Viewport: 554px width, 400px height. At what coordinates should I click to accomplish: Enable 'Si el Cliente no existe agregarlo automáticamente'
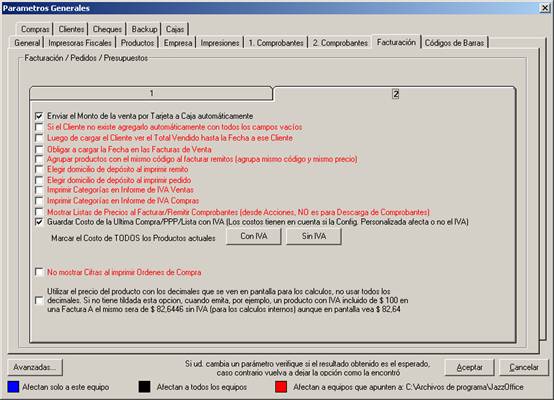point(39,127)
